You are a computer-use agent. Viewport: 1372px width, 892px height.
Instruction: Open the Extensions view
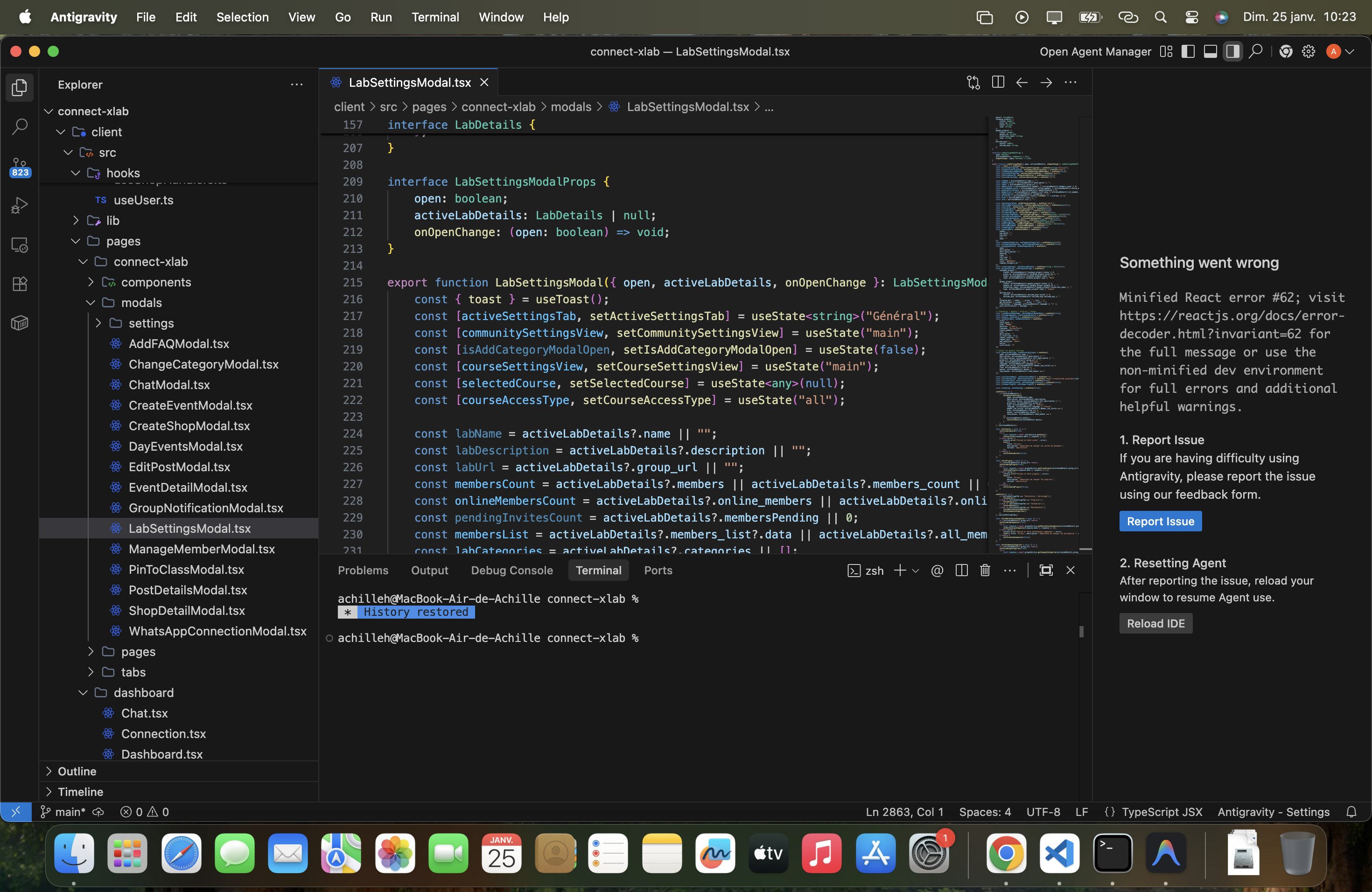[x=20, y=284]
